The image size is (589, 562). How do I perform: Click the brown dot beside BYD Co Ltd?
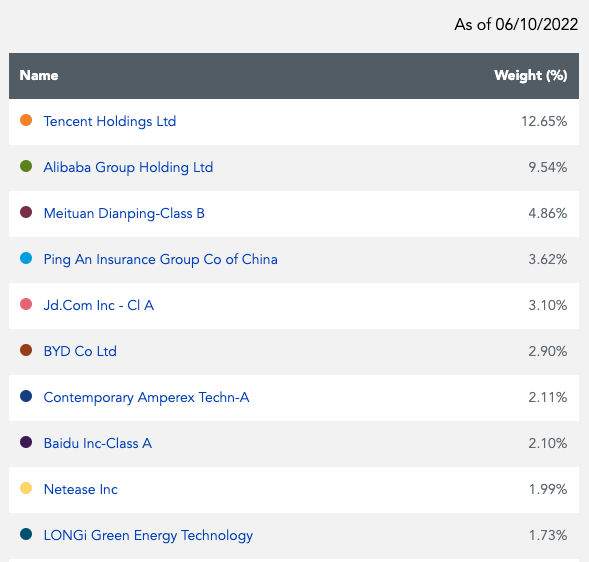pyautogui.click(x=26, y=350)
